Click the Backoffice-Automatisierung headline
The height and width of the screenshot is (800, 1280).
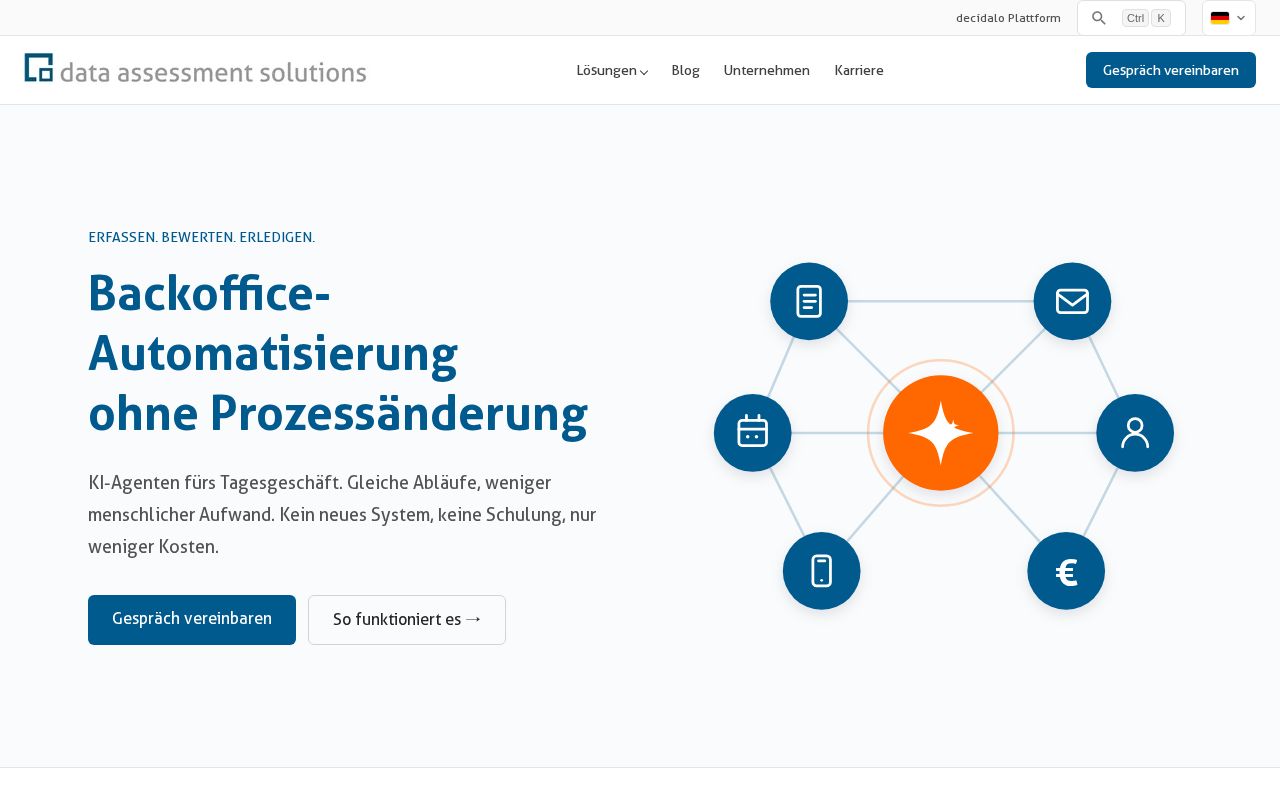338,353
